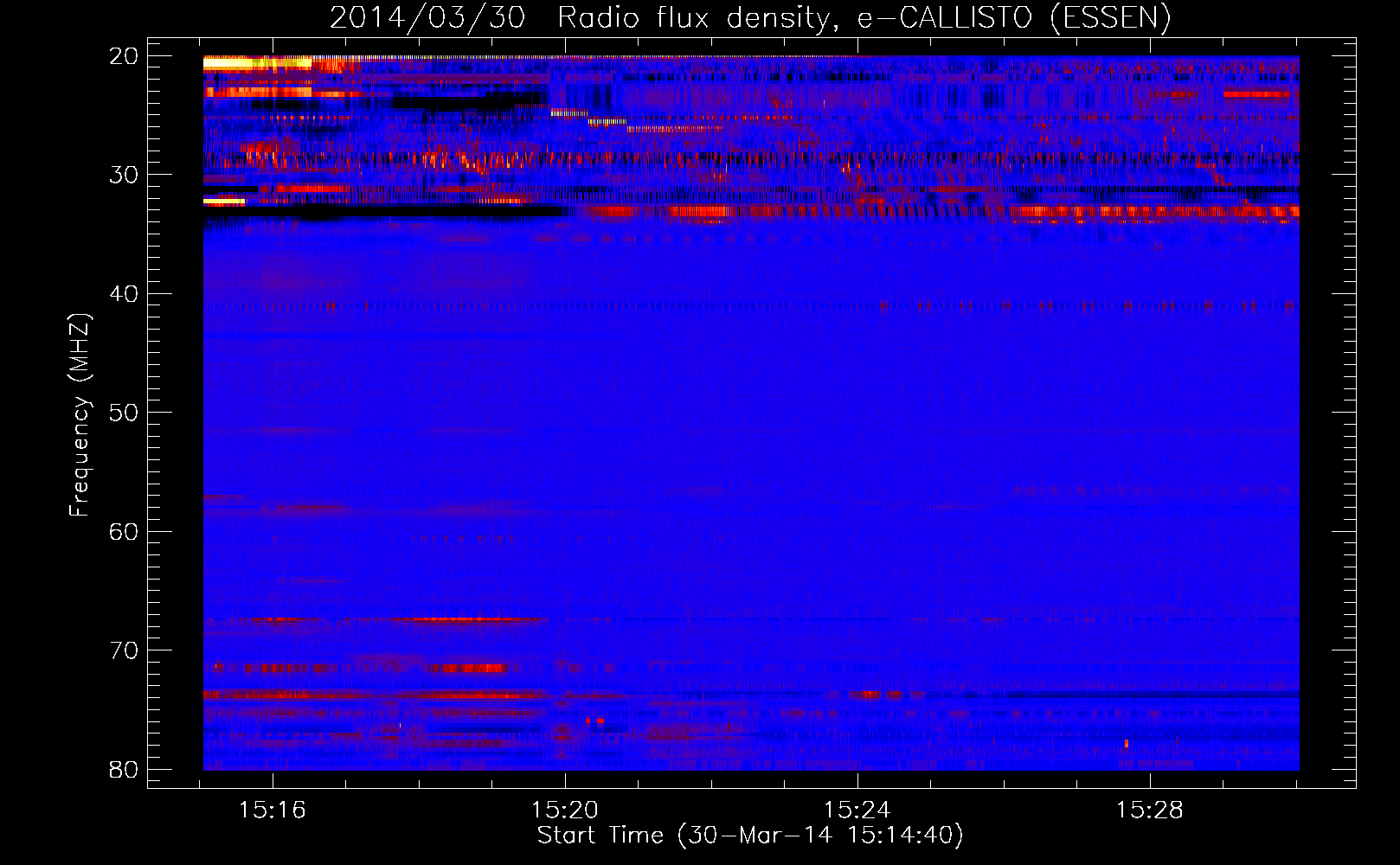This screenshot has width=1400, height=865.
Task: Click the 20 frequency tick label
Action: (x=124, y=56)
